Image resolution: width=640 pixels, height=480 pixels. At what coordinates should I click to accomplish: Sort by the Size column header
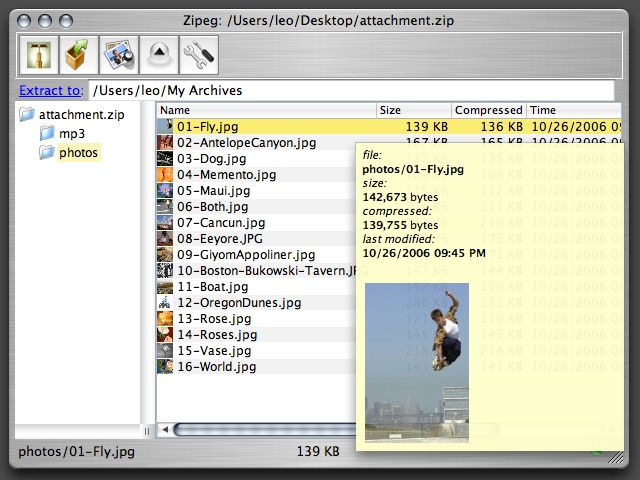[413, 110]
